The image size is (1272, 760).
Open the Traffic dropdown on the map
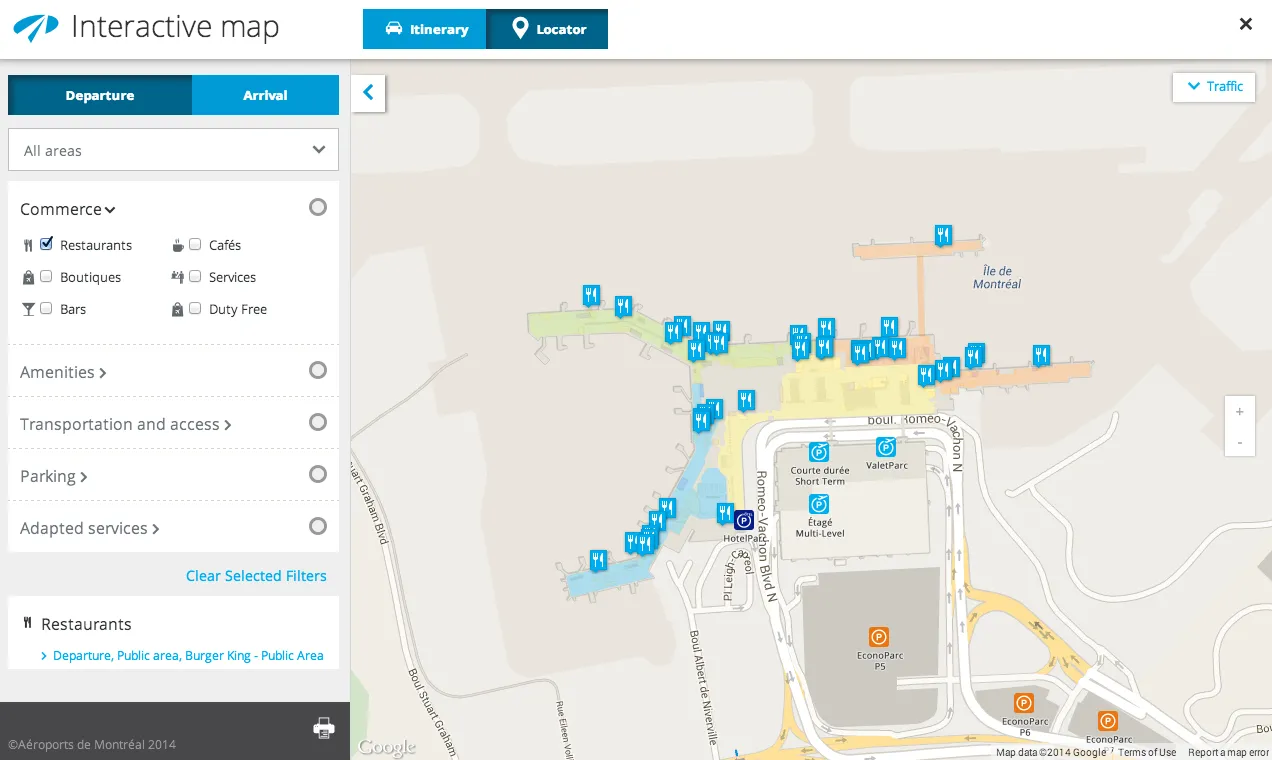(1213, 87)
